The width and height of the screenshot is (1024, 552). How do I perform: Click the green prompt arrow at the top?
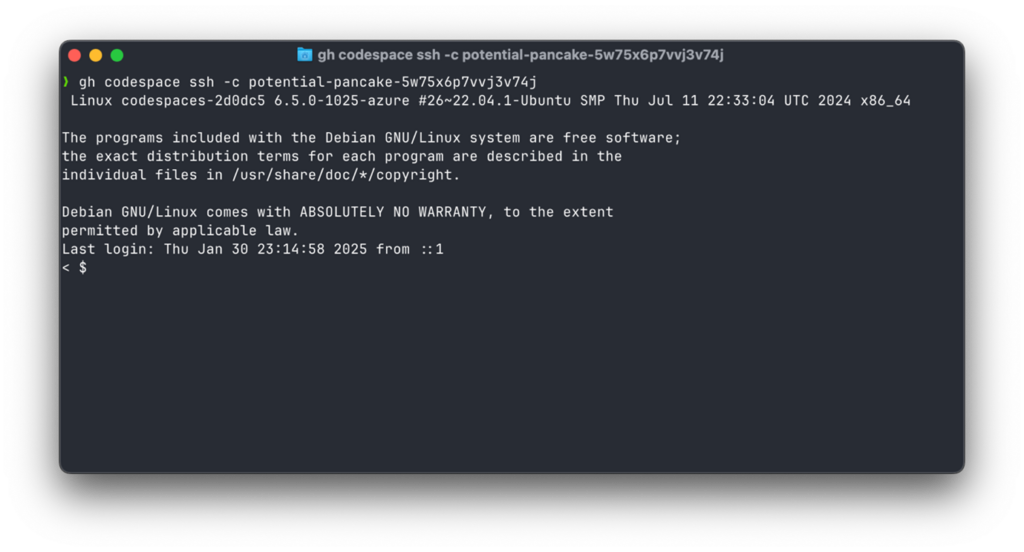pos(66,82)
